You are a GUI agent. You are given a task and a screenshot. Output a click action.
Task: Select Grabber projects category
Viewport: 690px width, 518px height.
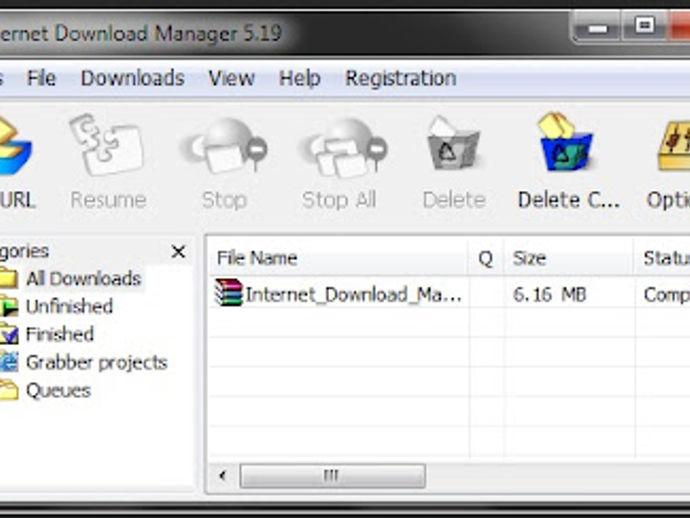[96, 363]
